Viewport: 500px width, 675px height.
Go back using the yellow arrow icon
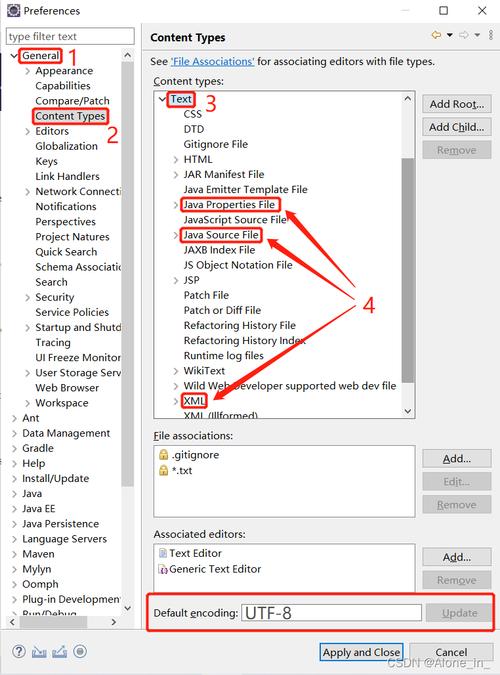436,35
